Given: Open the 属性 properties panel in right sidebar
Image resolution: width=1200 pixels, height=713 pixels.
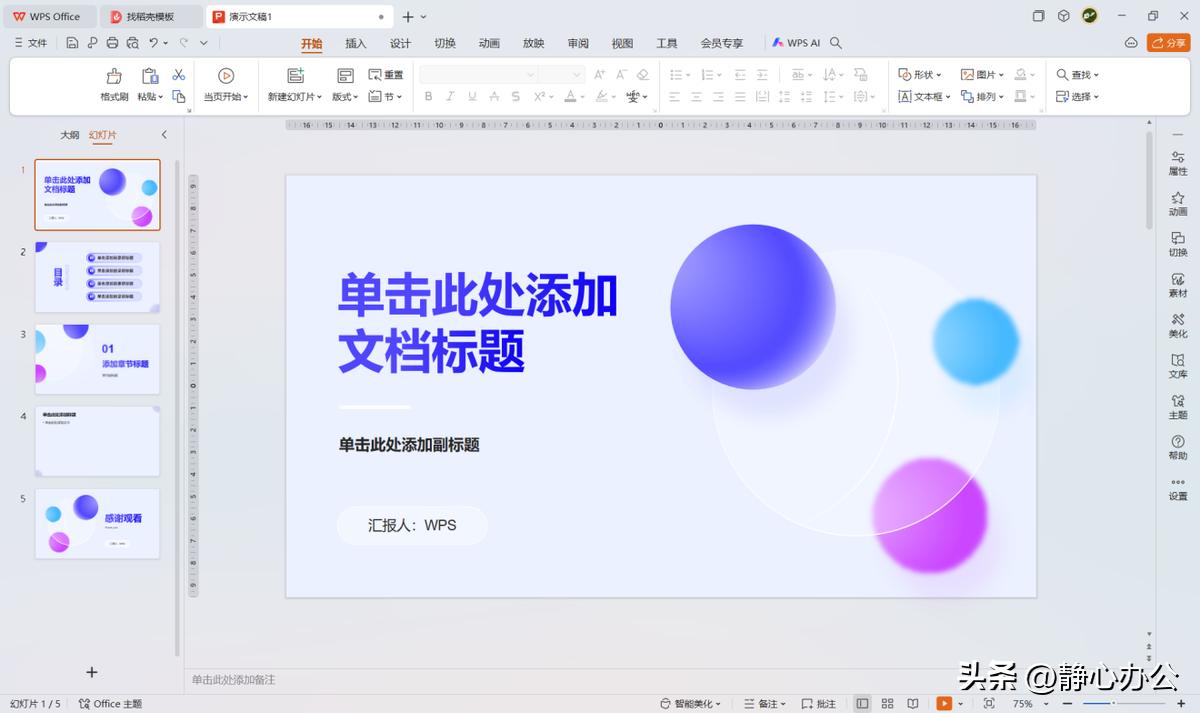Looking at the screenshot, I should click(x=1178, y=163).
